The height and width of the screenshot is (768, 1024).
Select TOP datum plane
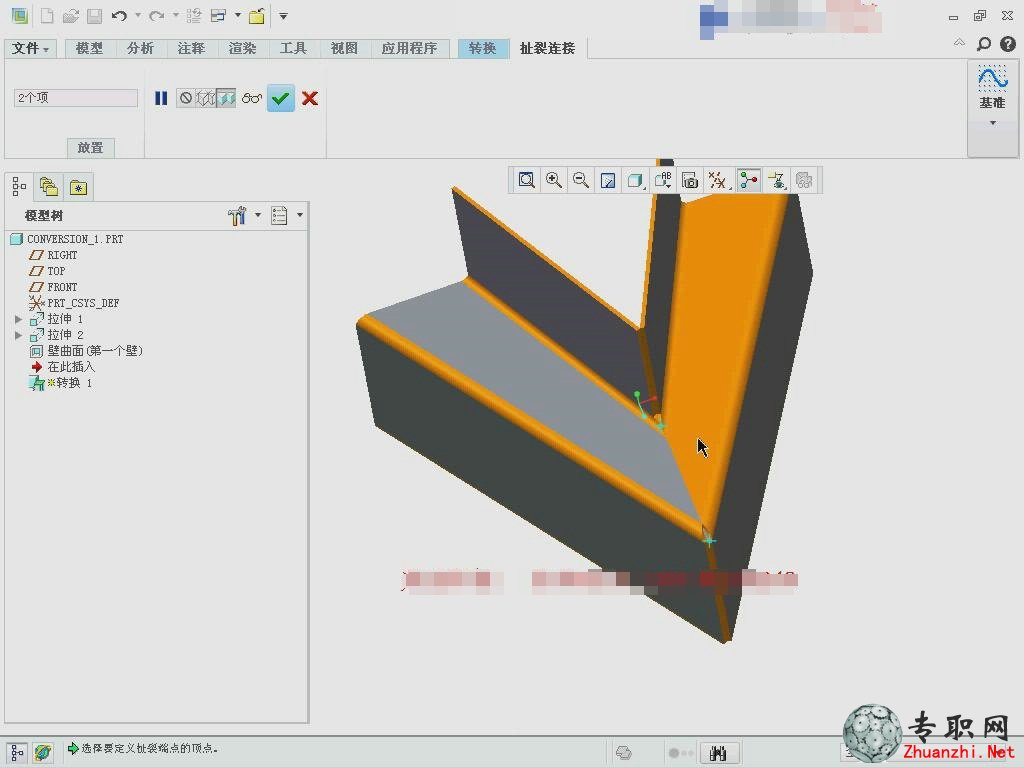coord(47,270)
